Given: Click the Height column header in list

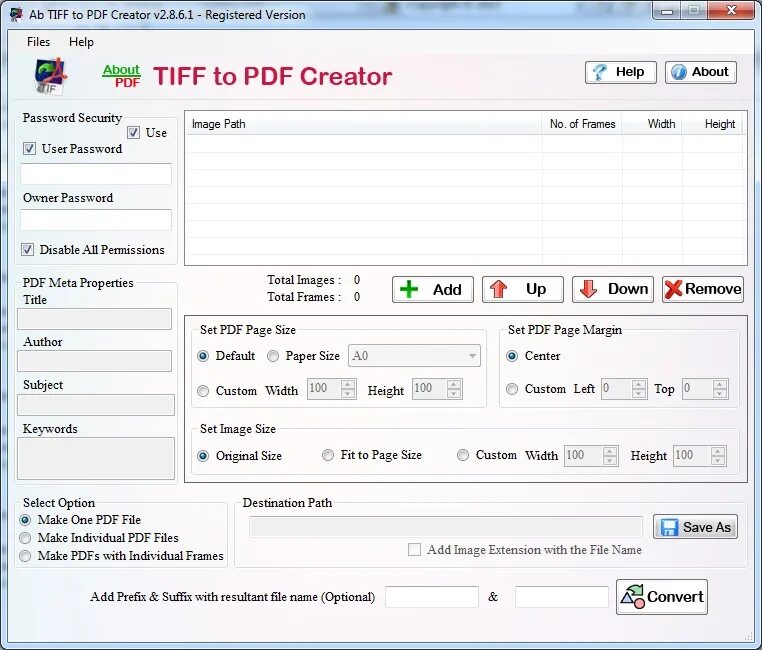Looking at the screenshot, I should [712, 124].
